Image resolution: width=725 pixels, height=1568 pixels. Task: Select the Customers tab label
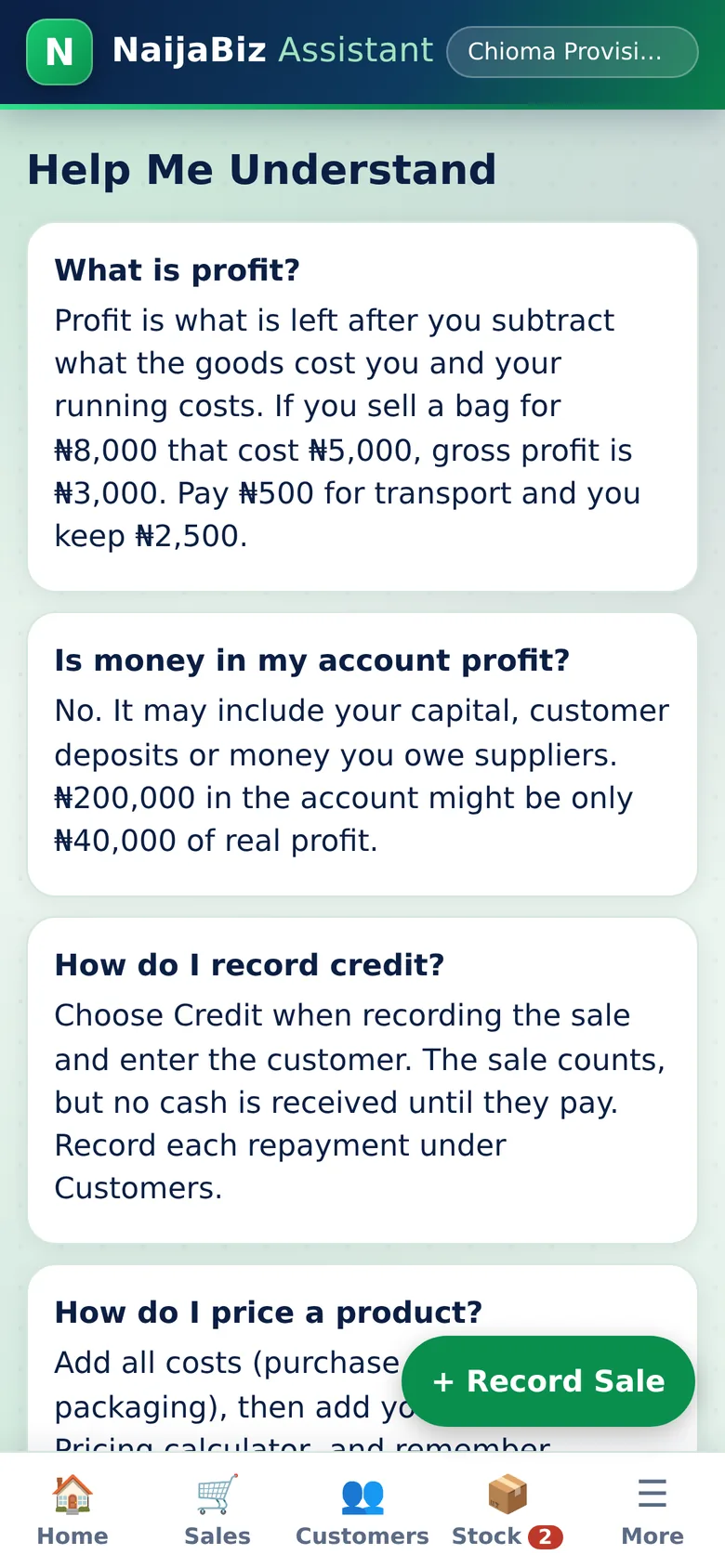(362, 1536)
